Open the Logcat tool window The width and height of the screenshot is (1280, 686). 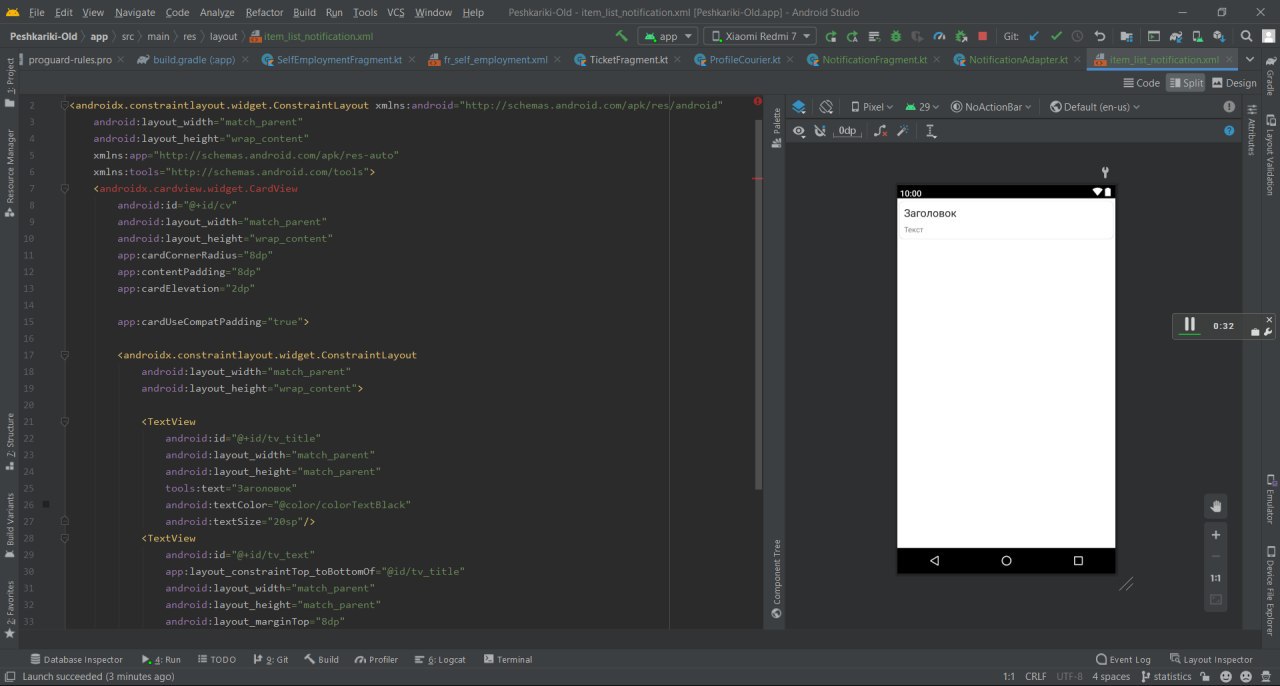coord(440,660)
